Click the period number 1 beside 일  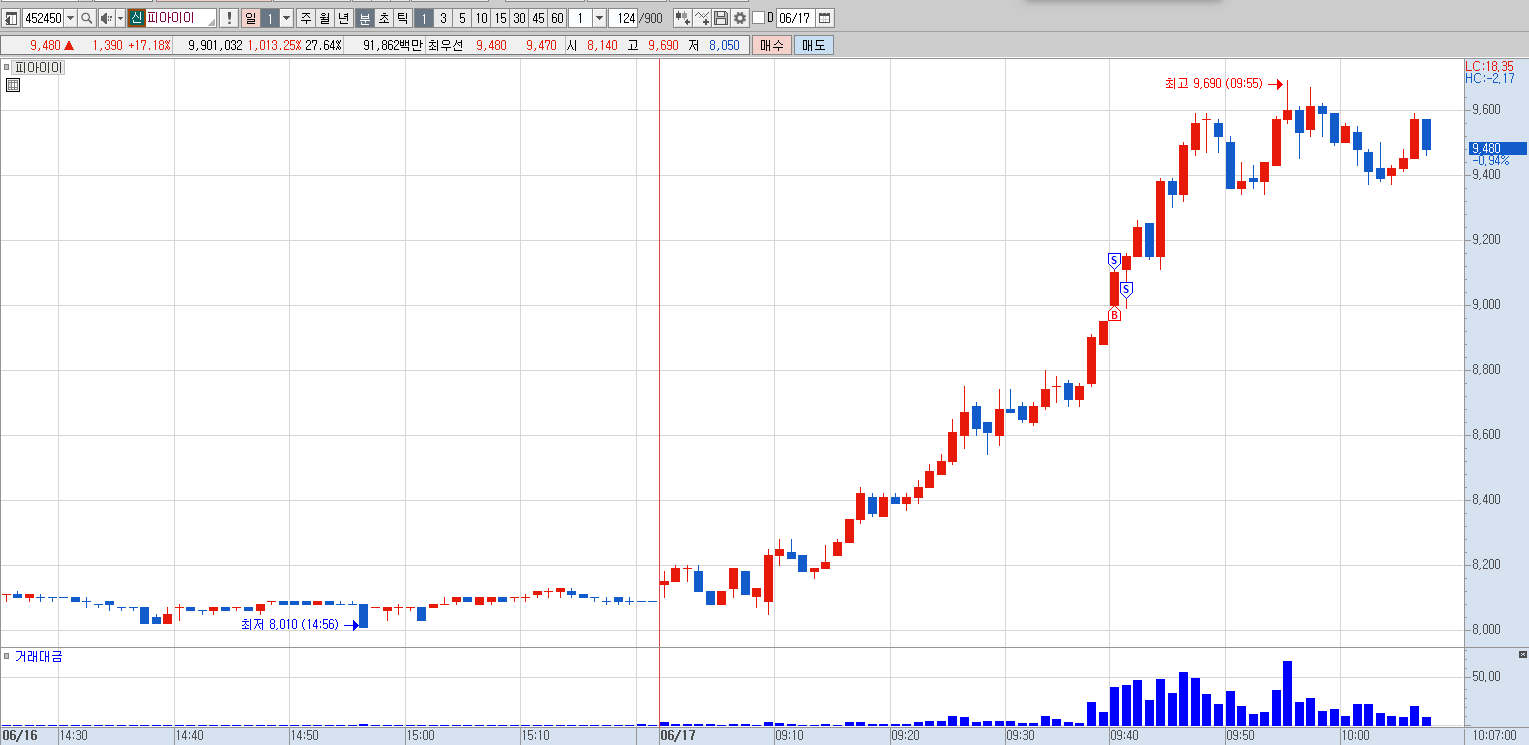[x=270, y=18]
